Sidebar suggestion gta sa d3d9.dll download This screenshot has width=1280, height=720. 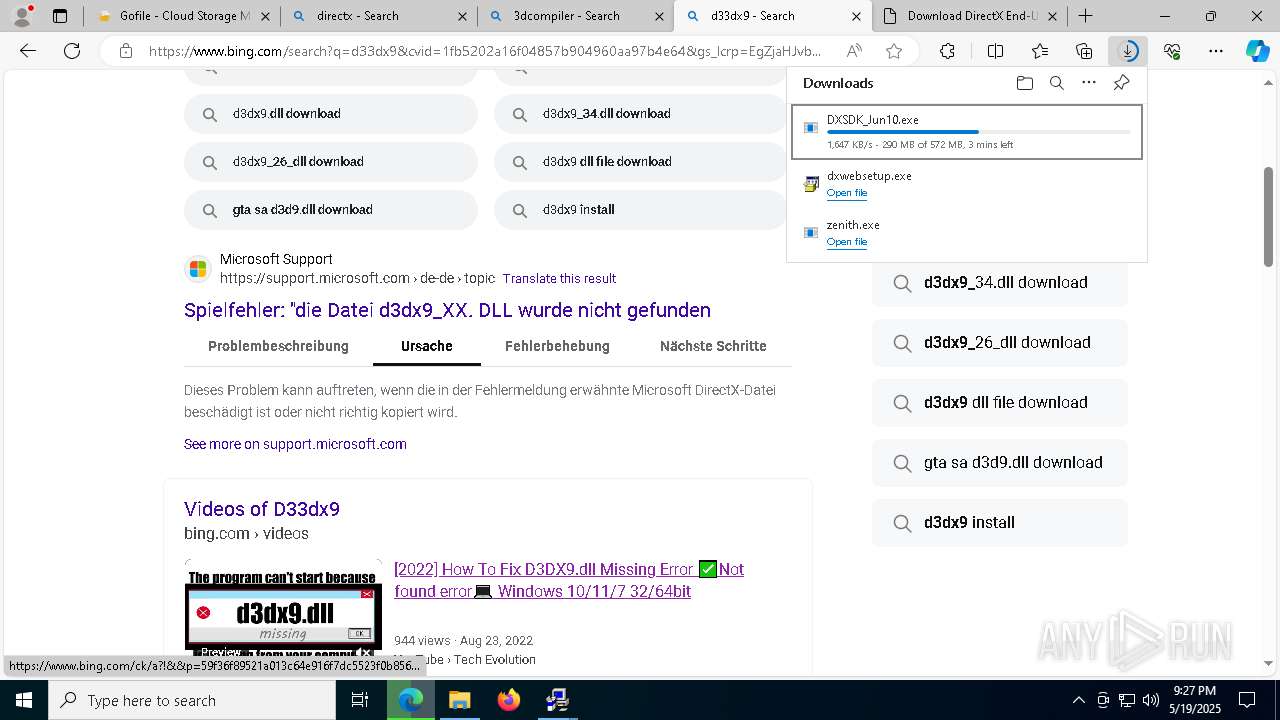coord(1000,463)
